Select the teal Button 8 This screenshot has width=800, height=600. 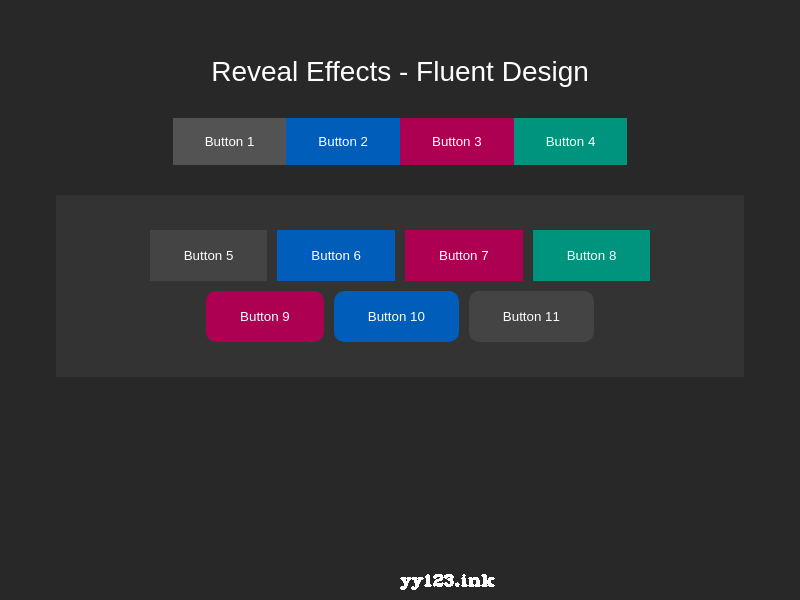[591, 256]
